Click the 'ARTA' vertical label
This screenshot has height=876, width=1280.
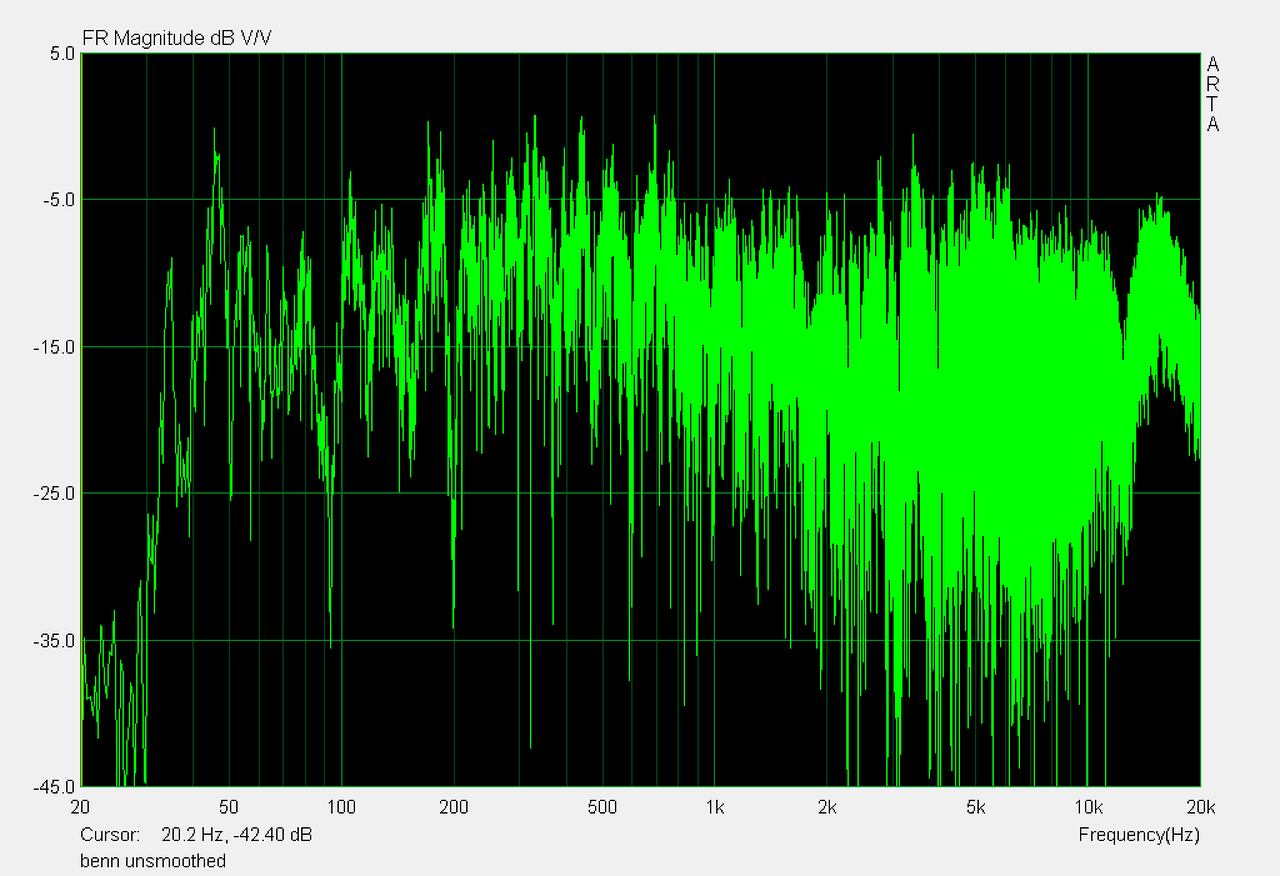pyautogui.click(x=1213, y=94)
